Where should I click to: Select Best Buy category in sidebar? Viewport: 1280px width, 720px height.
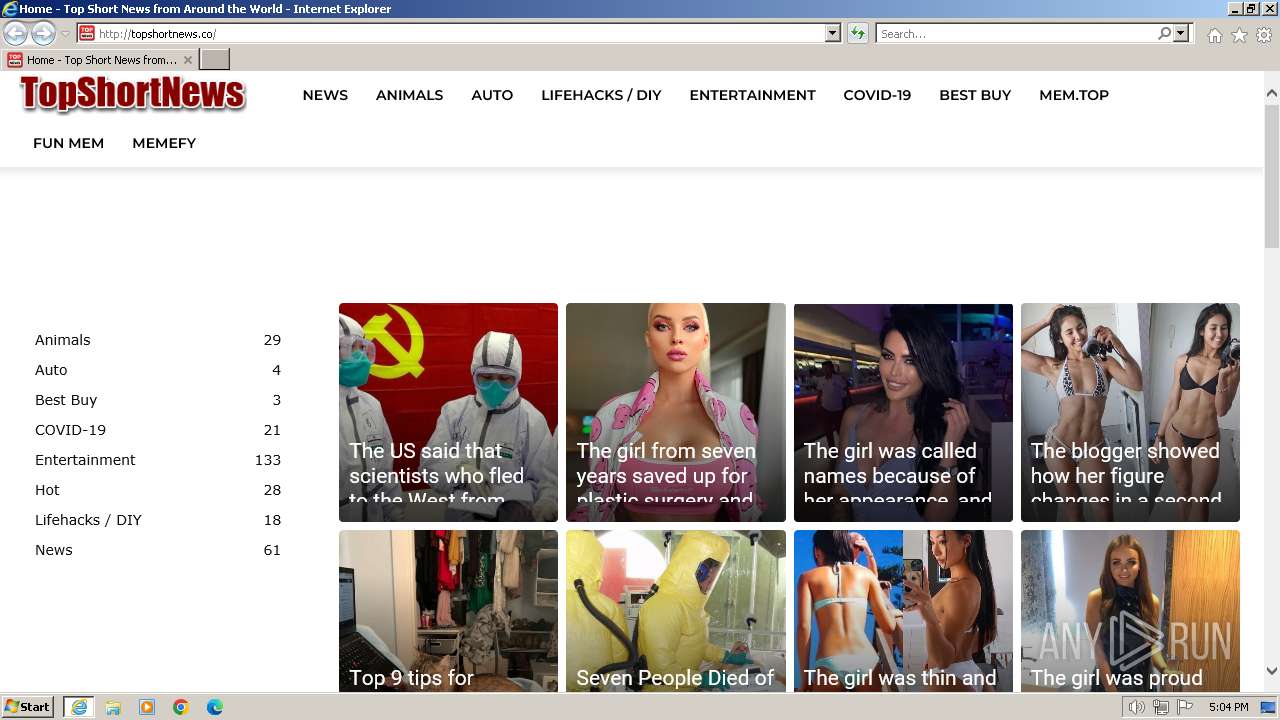tap(66, 400)
